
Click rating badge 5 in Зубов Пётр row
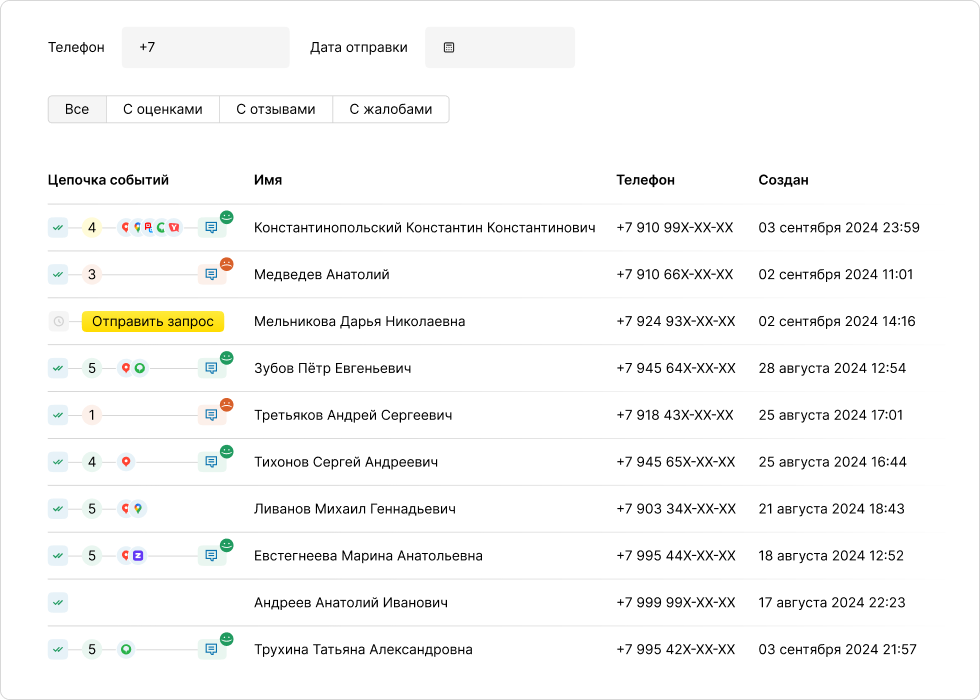[92, 368]
